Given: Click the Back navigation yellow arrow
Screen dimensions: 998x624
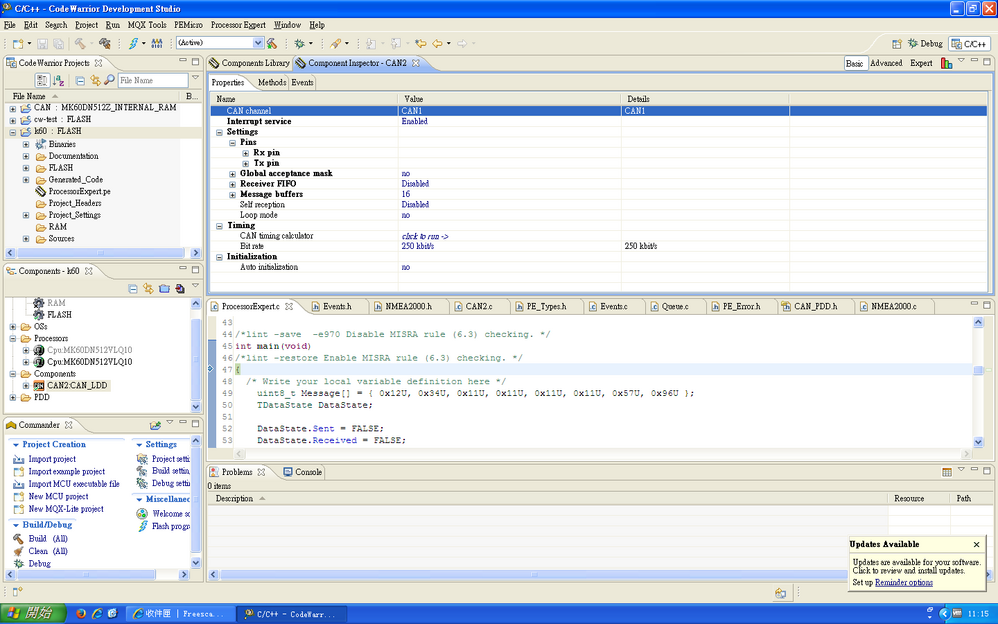Looking at the screenshot, I should pos(437,43).
